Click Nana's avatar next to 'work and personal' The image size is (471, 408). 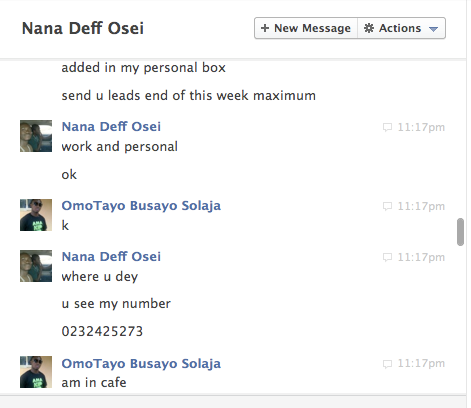[x=36, y=136]
